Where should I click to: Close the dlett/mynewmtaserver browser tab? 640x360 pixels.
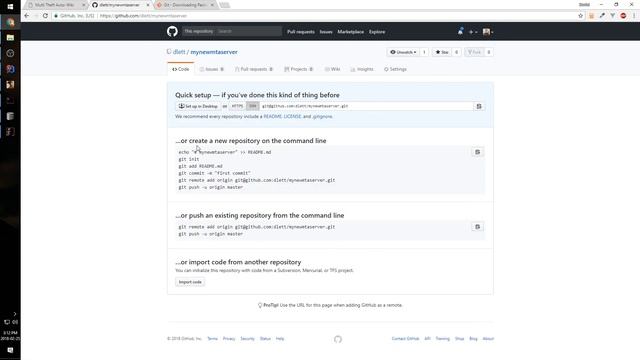[x=148, y=5]
